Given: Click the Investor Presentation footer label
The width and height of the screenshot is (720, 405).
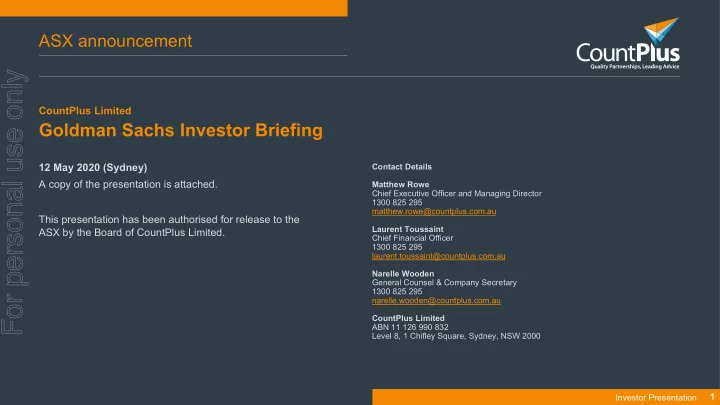Looking at the screenshot, I should (x=656, y=398).
